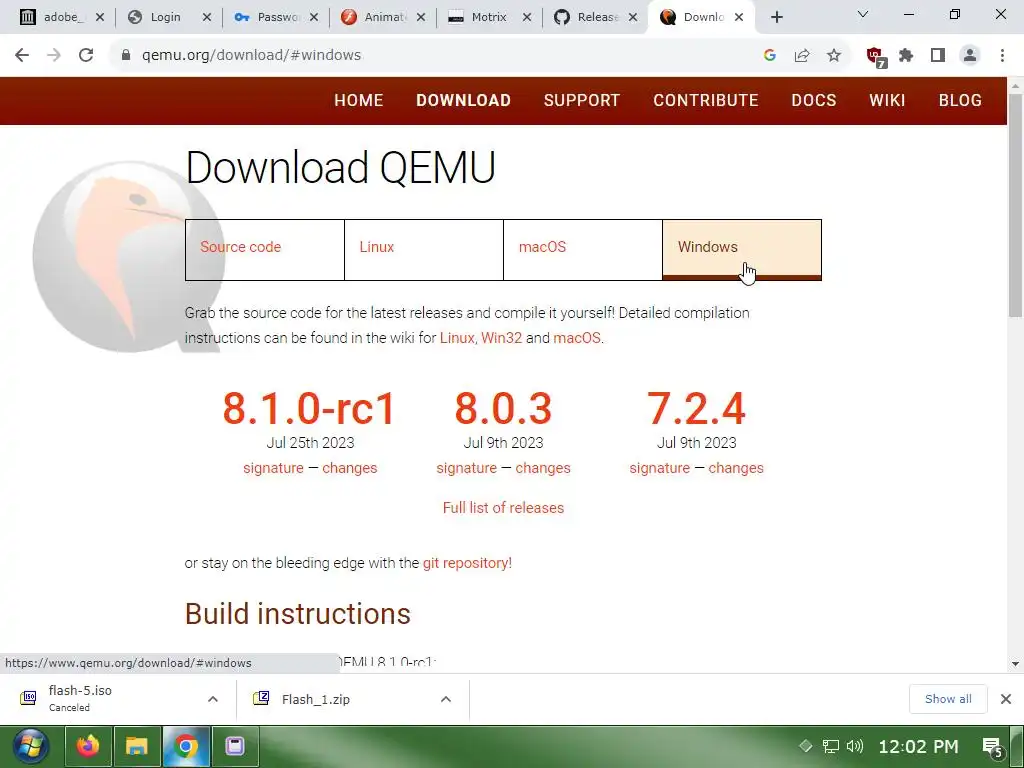Open the volume speaker tray icon

854,746
